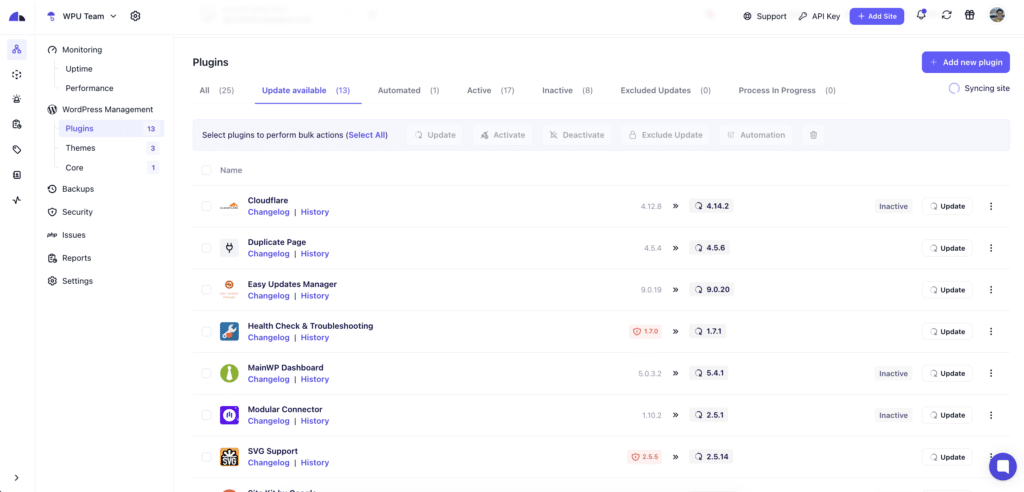Switch to the Inactive plugins tab
This screenshot has height=492, width=1024.
click(x=568, y=91)
